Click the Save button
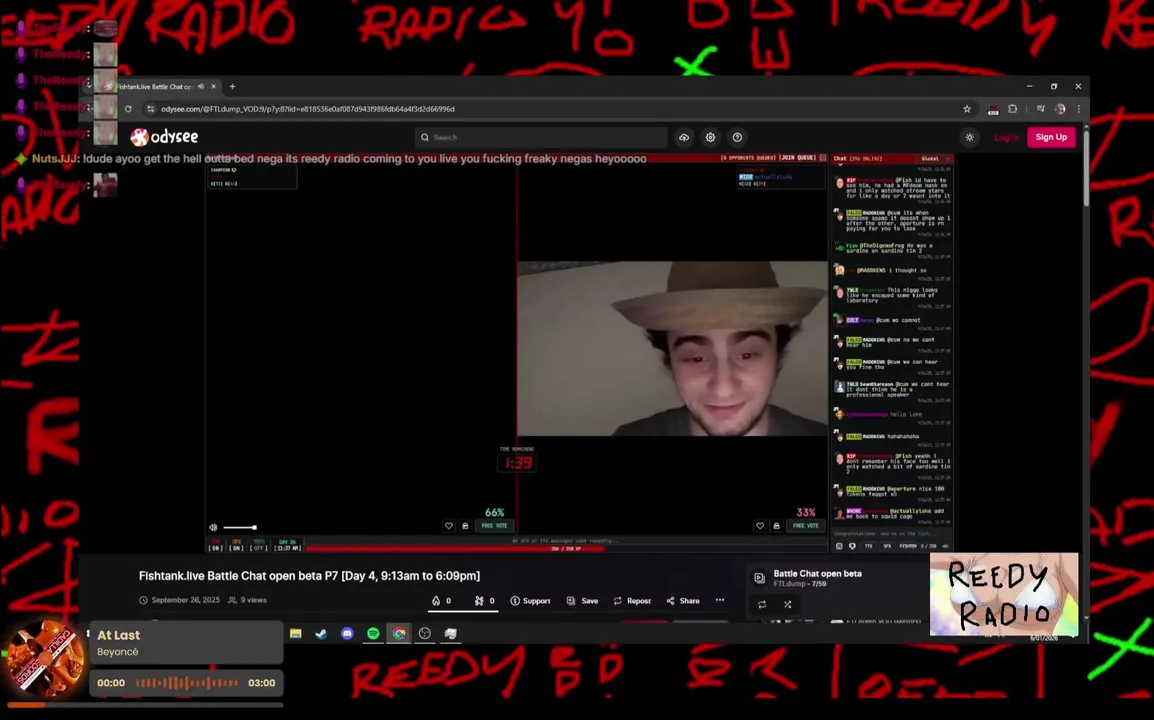 pos(582,601)
